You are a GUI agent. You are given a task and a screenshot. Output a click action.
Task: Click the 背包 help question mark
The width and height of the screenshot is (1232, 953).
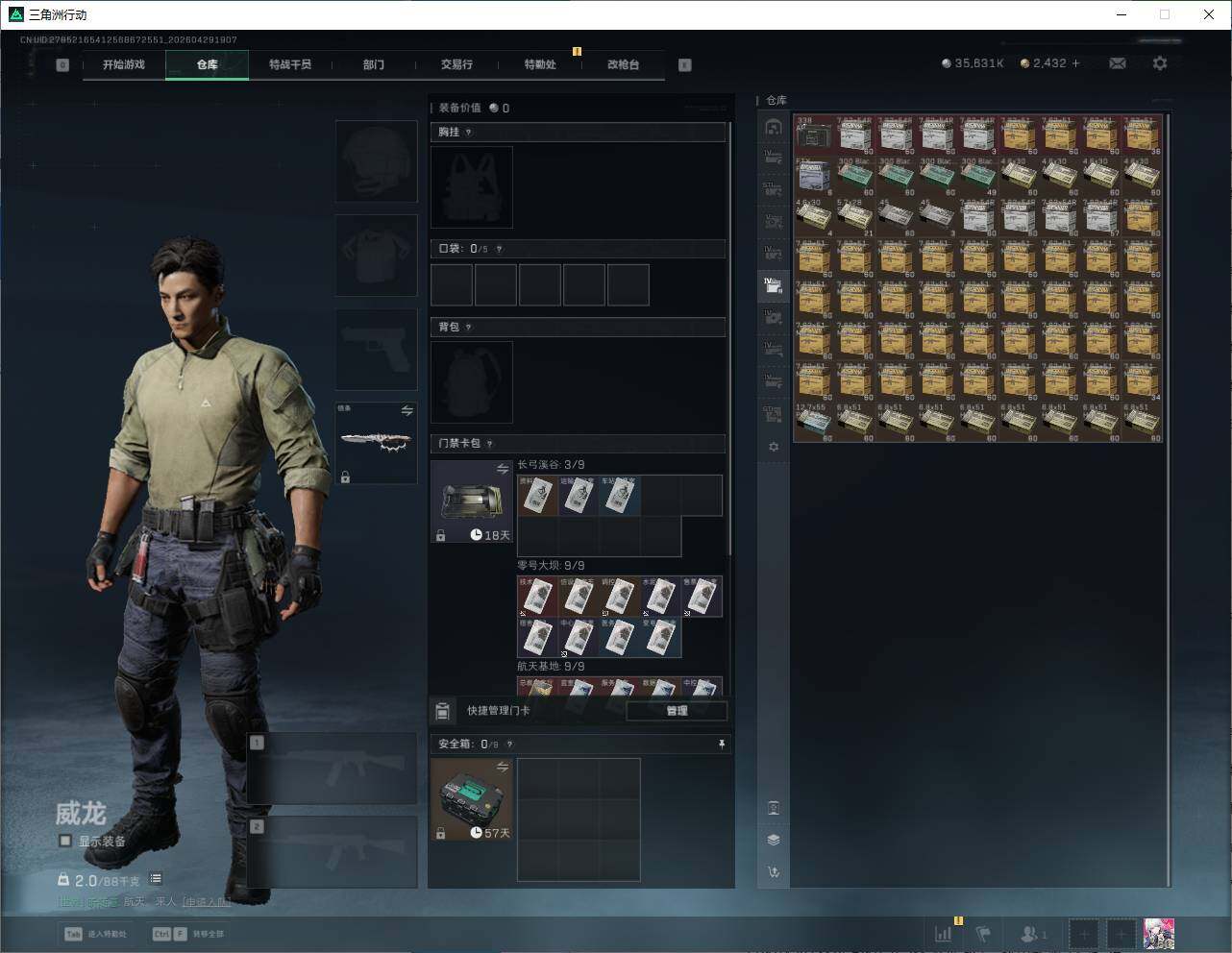pos(468,328)
